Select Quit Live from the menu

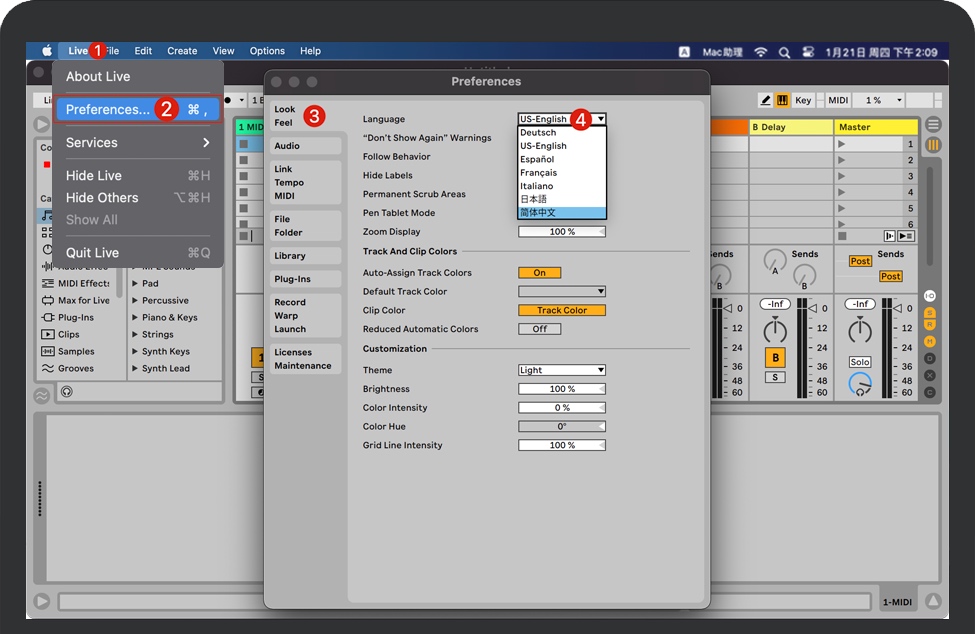[x=92, y=253]
